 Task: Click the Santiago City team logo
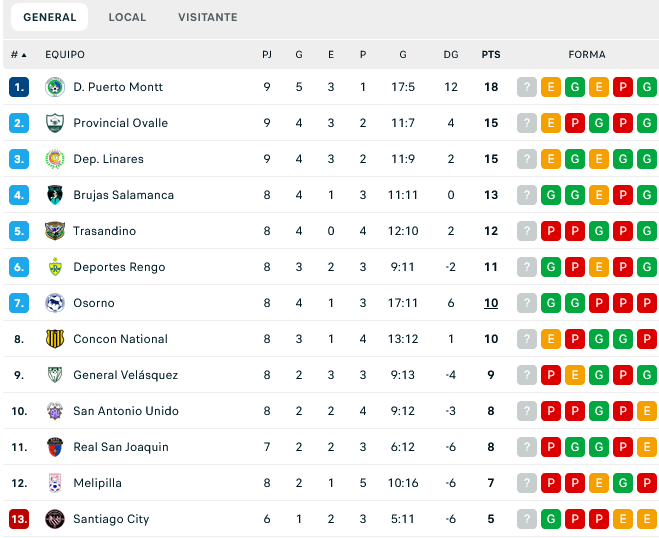(55, 519)
